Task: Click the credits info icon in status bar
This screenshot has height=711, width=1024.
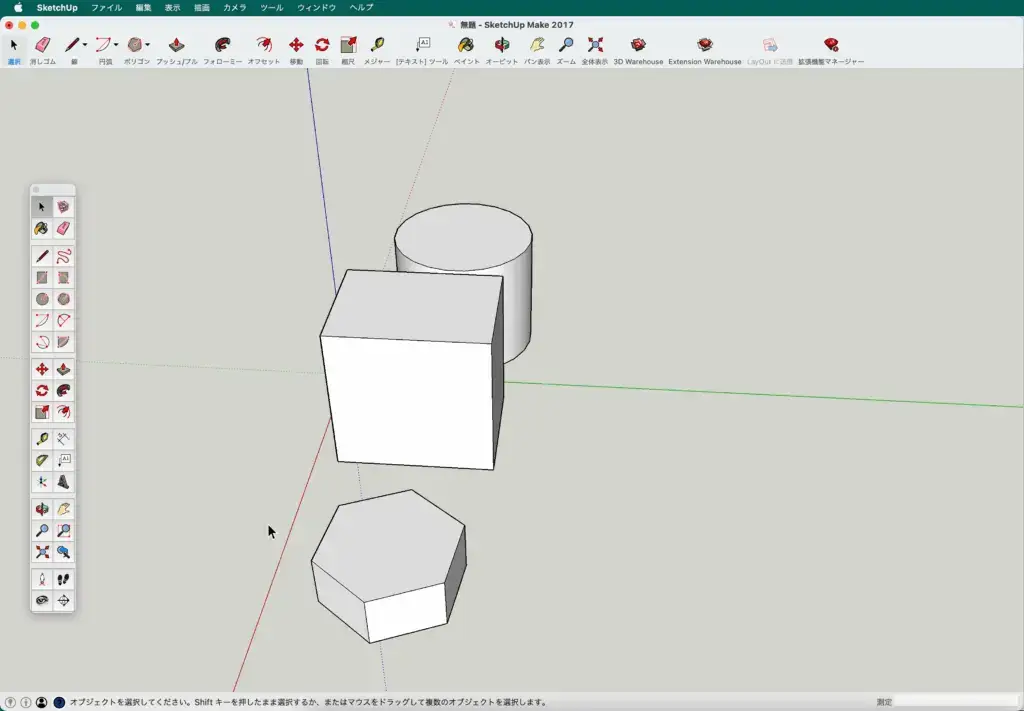Action: pos(26,703)
